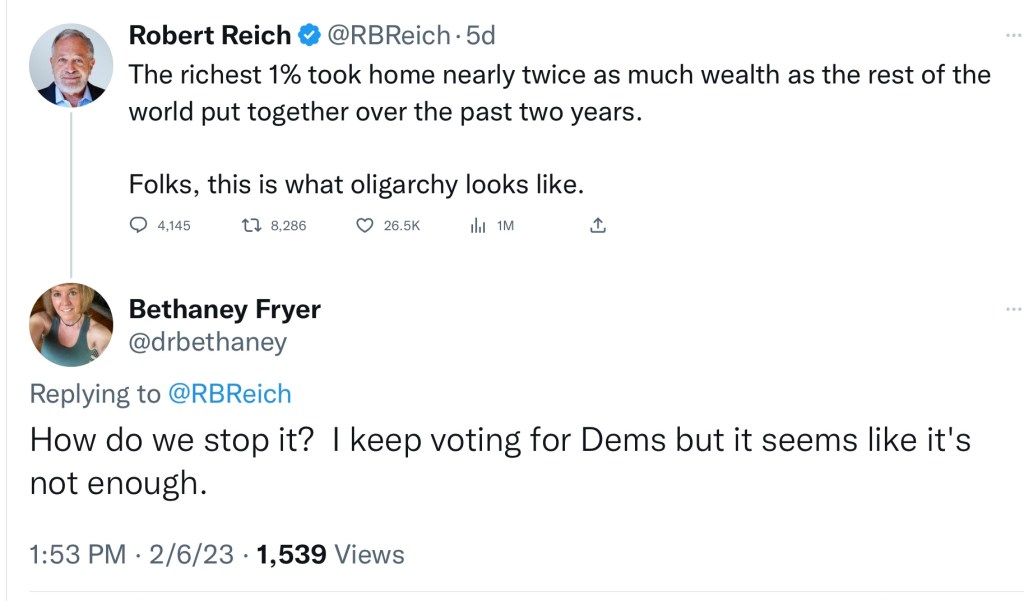The width and height of the screenshot is (1024, 601).
Task: Open more options menu on Robert Reich's tweet
Action: pos(1013,36)
